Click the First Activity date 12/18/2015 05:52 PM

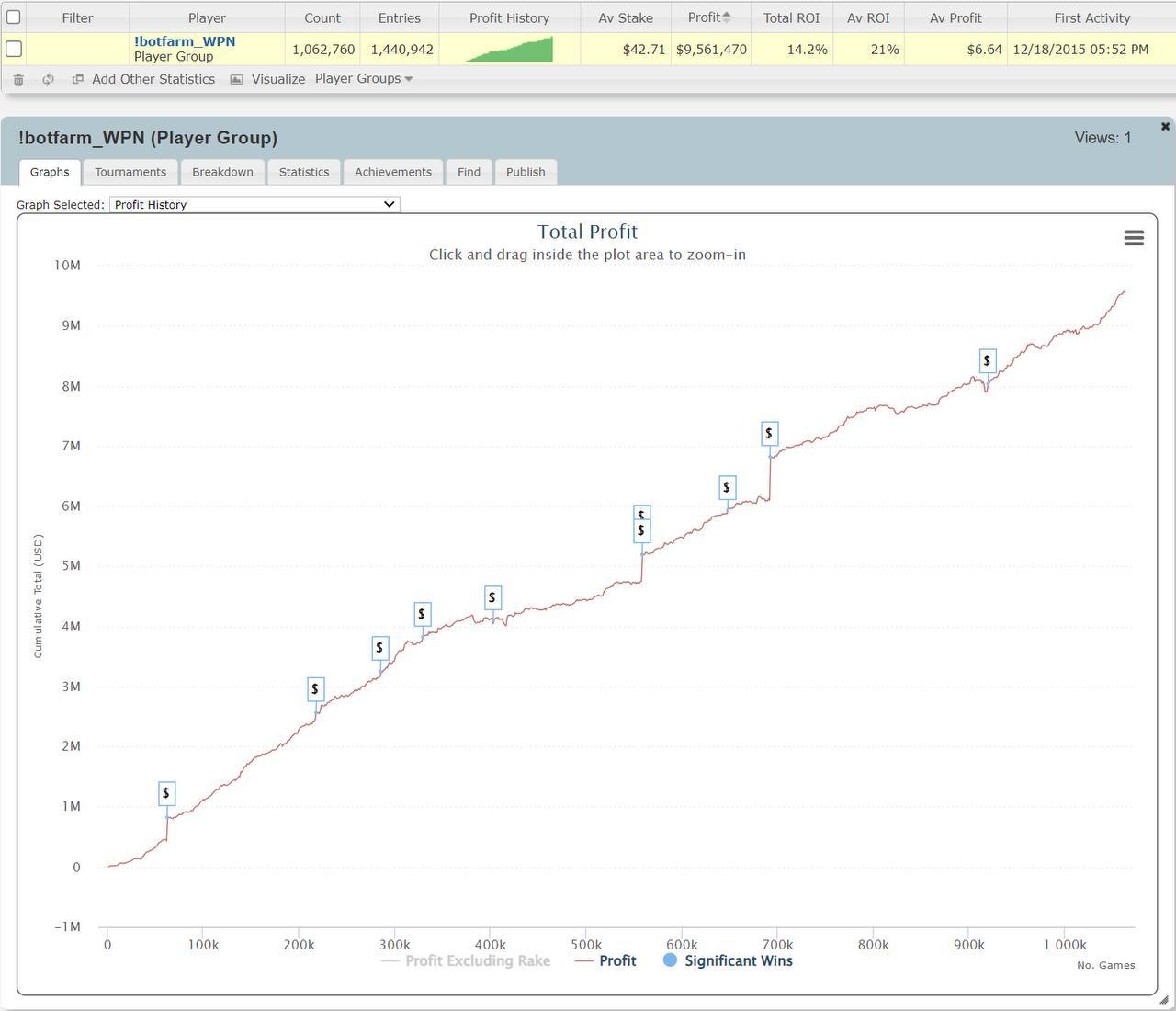click(x=1080, y=49)
